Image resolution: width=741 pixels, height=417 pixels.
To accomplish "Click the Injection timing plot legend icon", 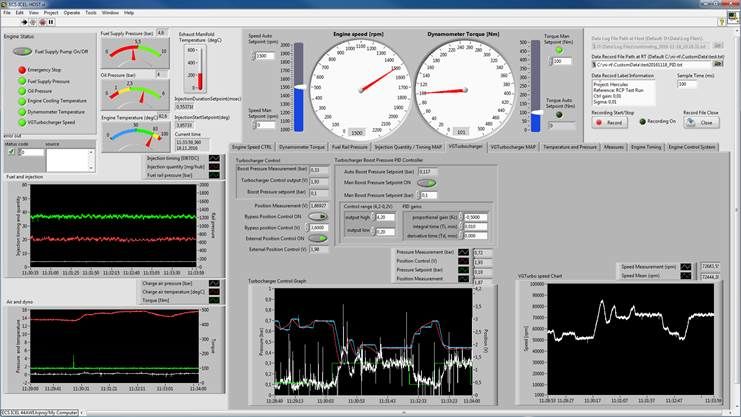I will click(x=214, y=158).
